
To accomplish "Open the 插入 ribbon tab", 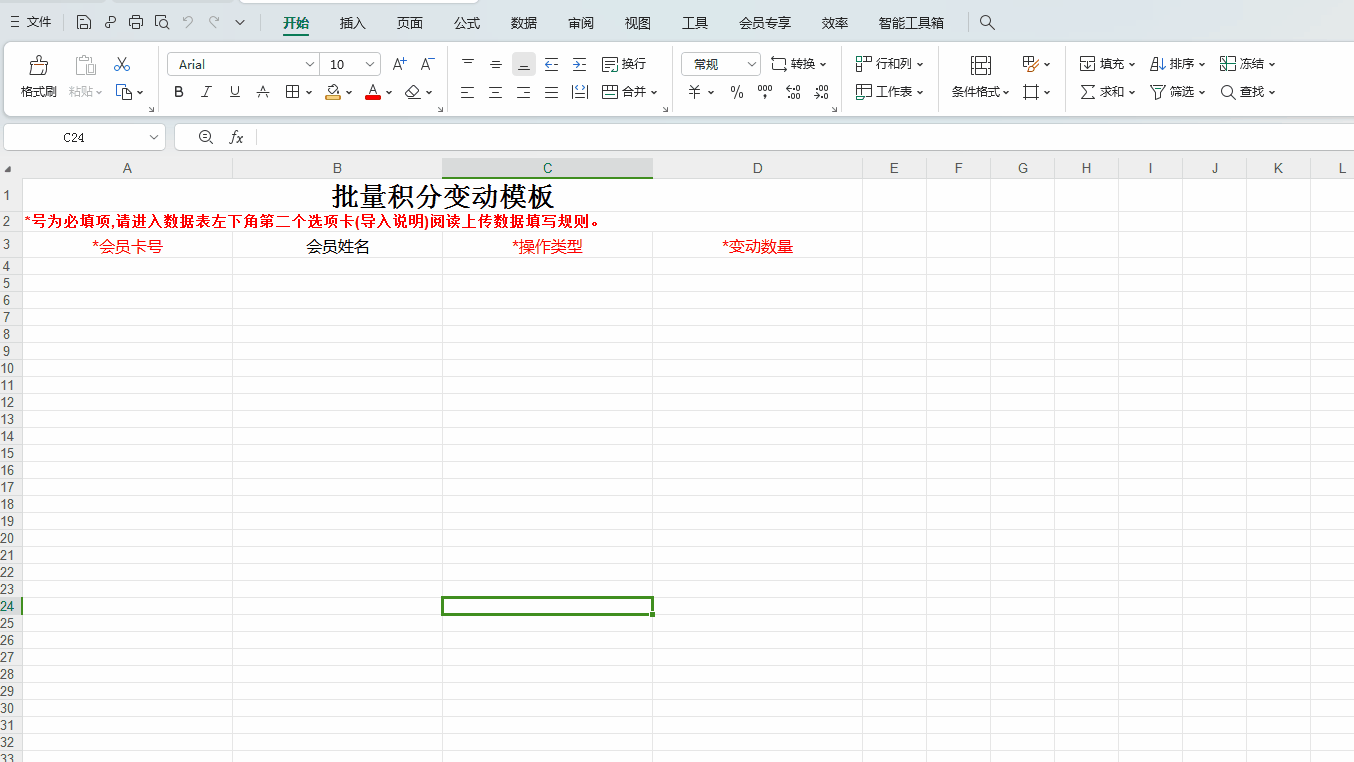I will point(352,22).
